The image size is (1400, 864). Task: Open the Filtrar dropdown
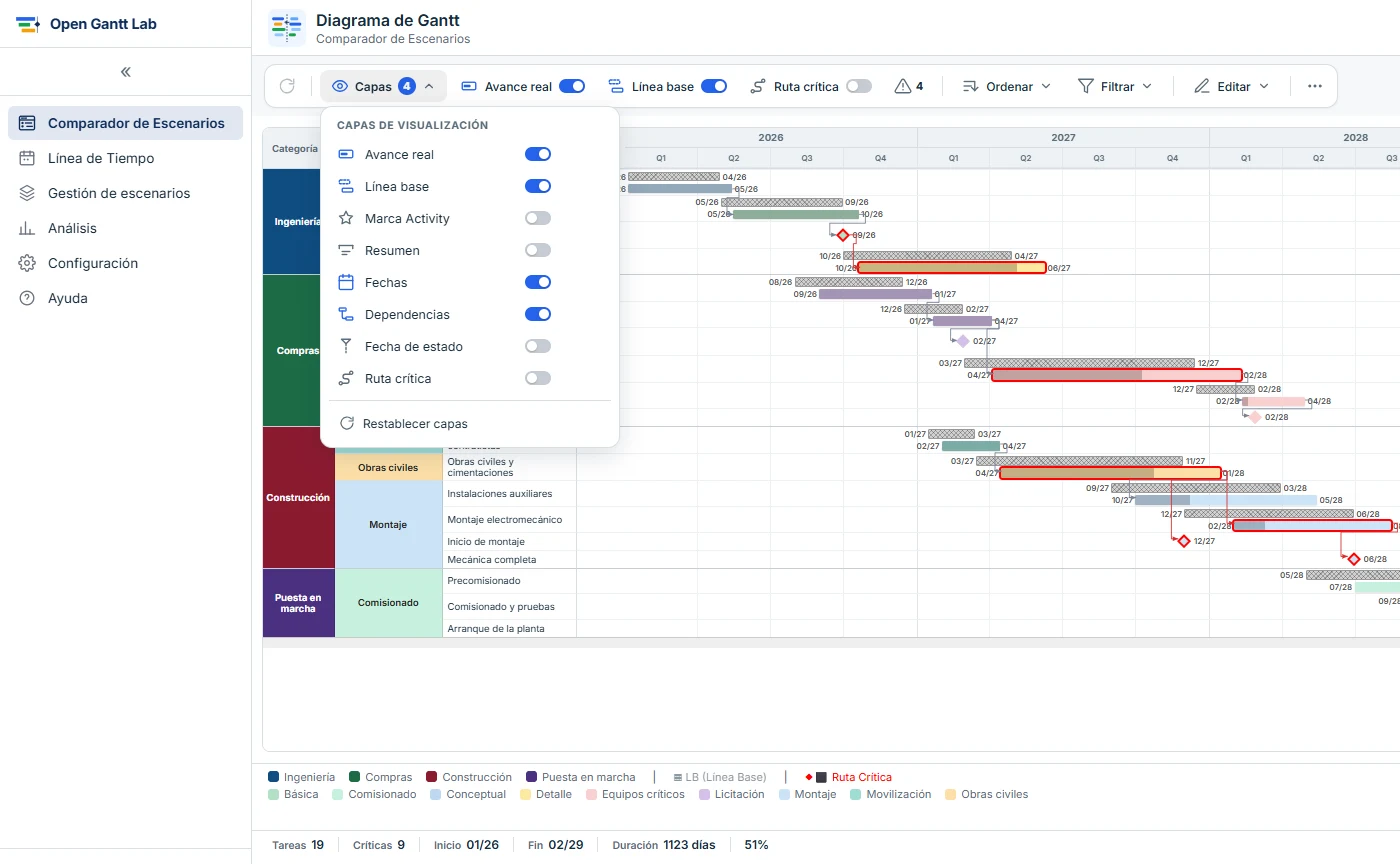1115,86
